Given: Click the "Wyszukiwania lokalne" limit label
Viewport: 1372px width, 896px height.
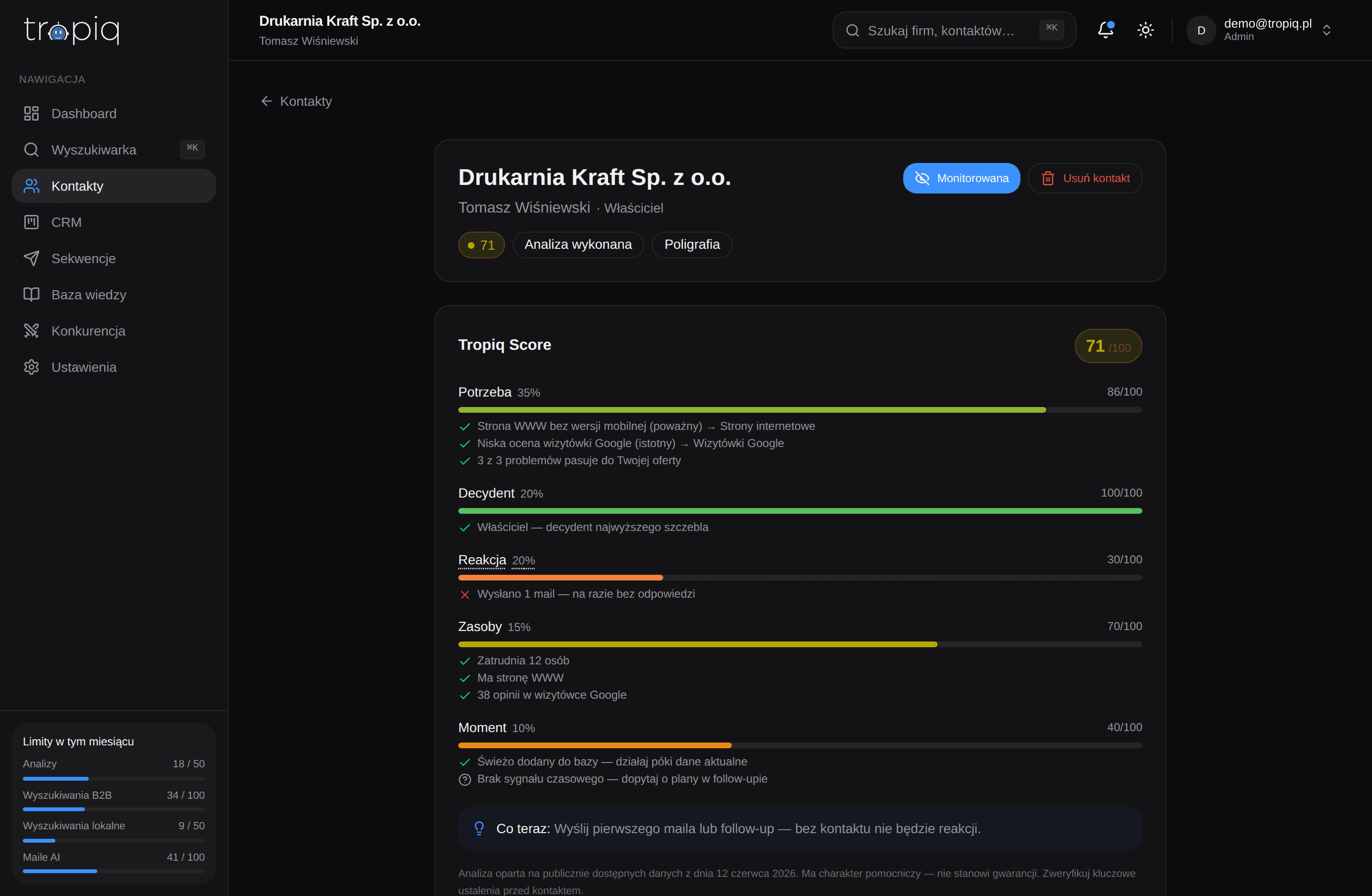Looking at the screenshot, I should pos(74,825).
